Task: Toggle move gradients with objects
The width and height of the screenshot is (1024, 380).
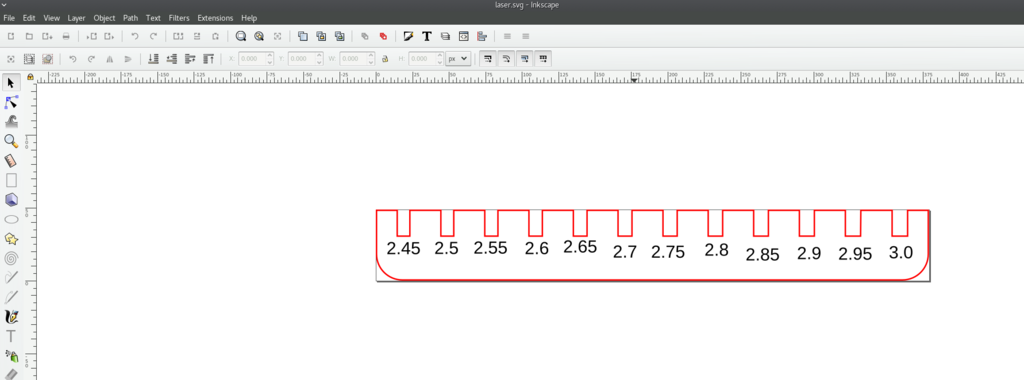Action: pos(524,59)
